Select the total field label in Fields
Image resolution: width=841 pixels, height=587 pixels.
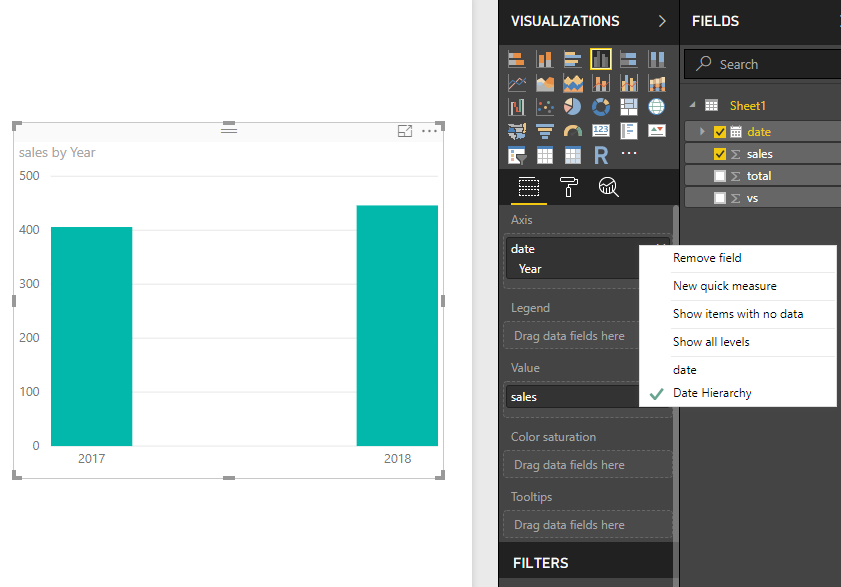[x=758, y=176]
